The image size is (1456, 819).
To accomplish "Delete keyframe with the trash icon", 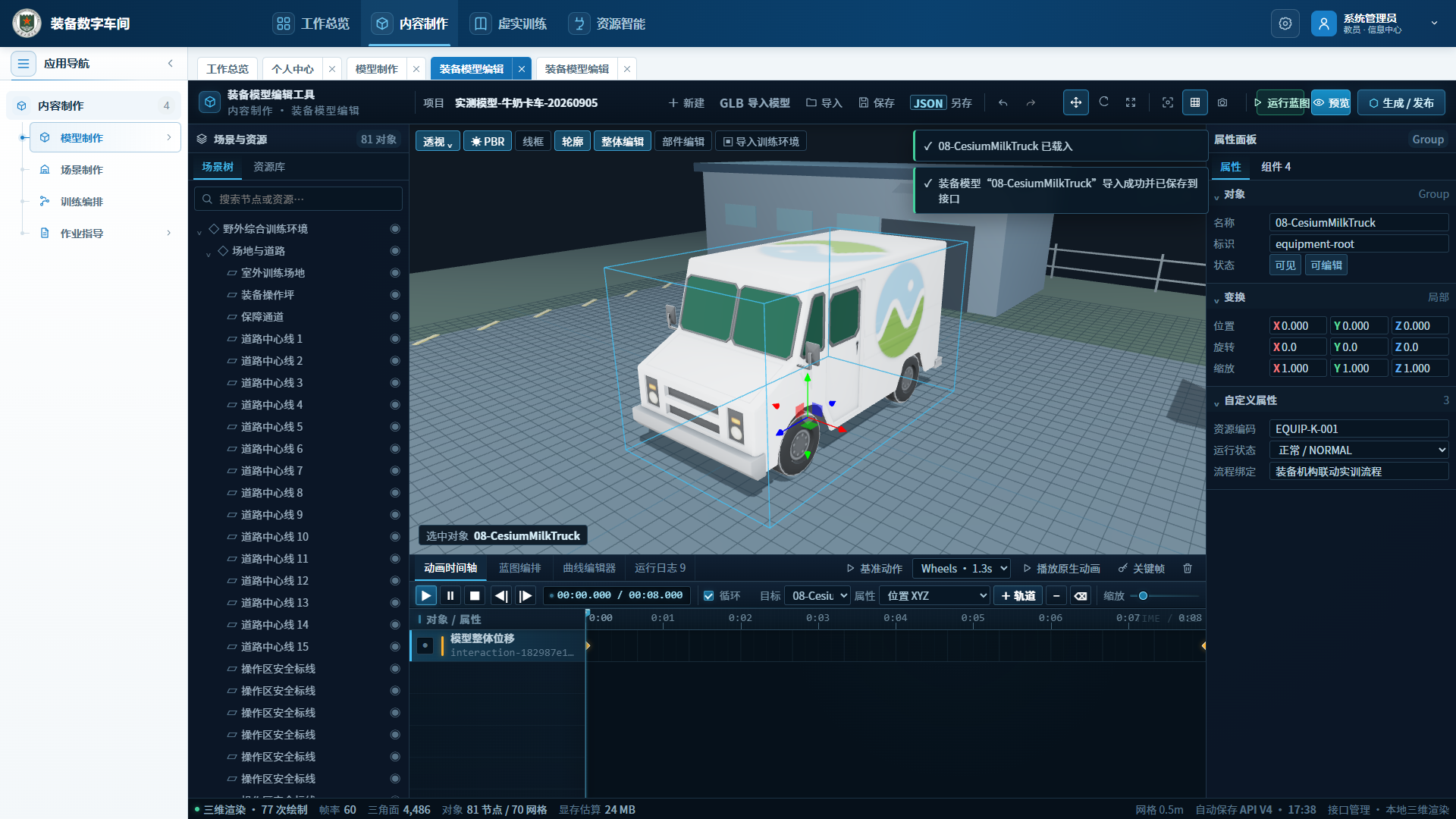I will pyautogui.click(x=1188, y=569).
